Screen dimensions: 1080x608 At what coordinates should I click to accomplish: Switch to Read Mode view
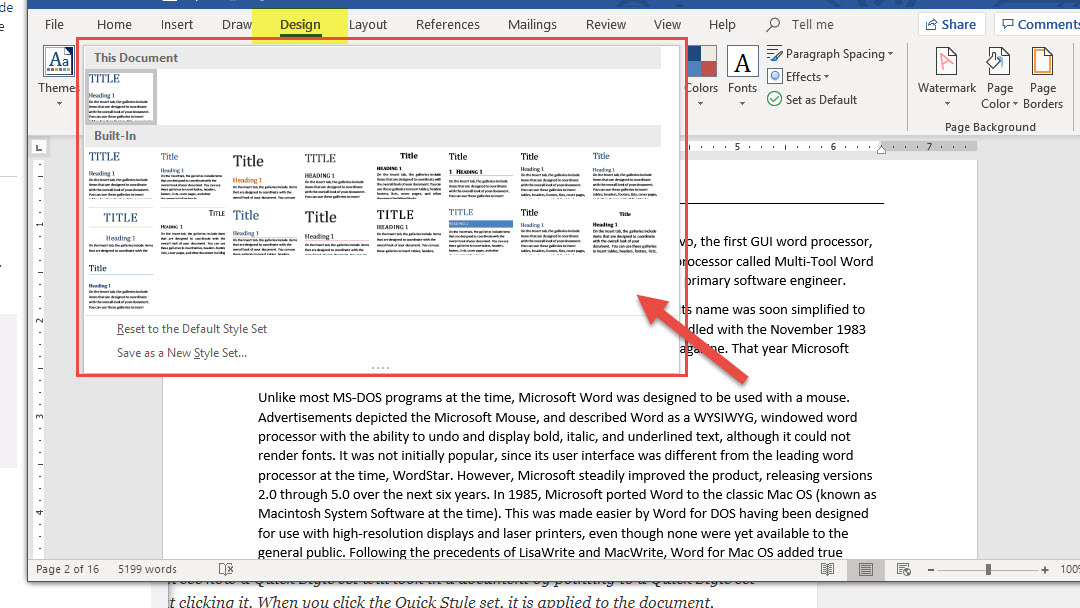827,569
